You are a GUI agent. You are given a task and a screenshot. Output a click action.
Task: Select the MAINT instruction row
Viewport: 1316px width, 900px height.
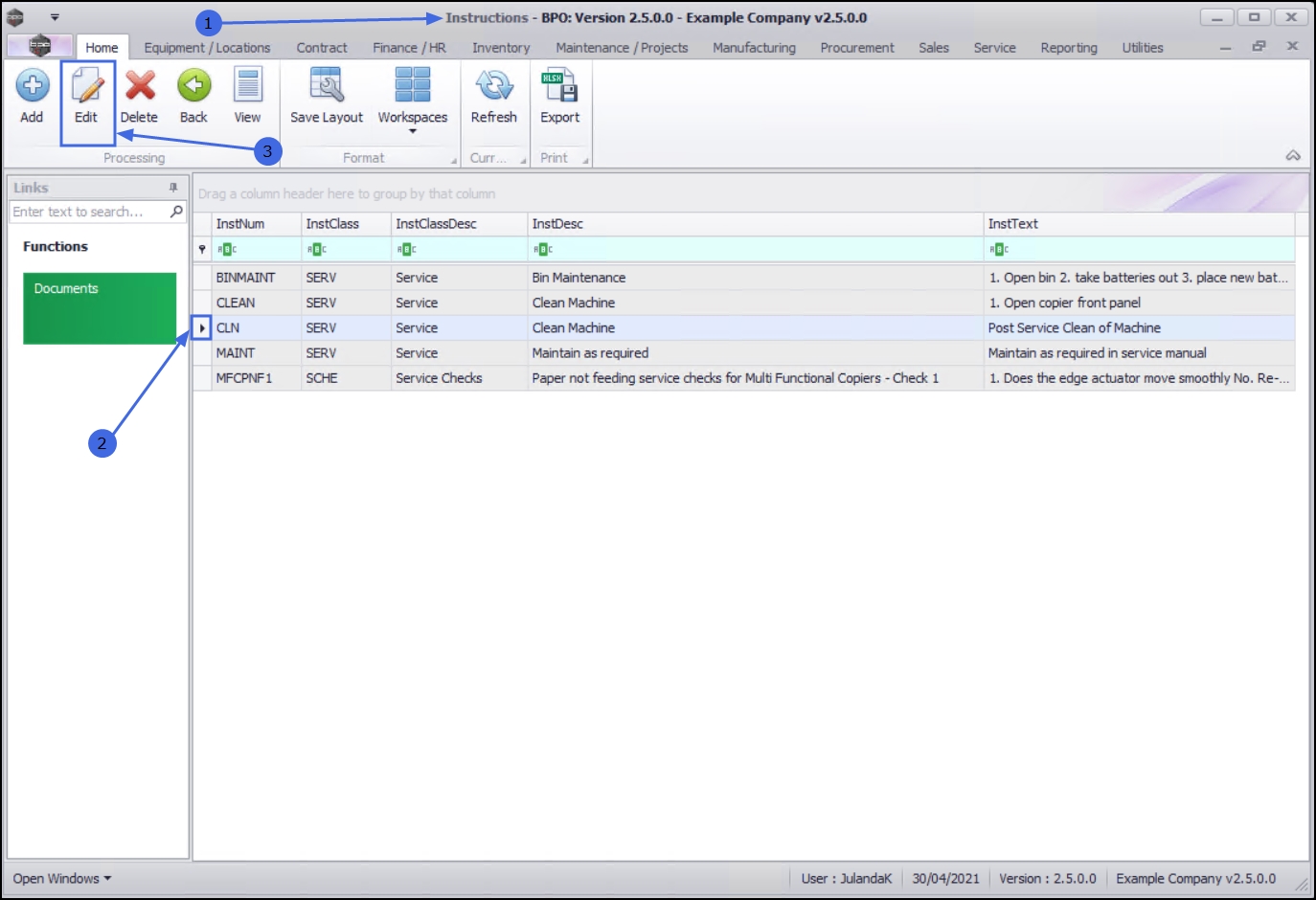(744, 353)
